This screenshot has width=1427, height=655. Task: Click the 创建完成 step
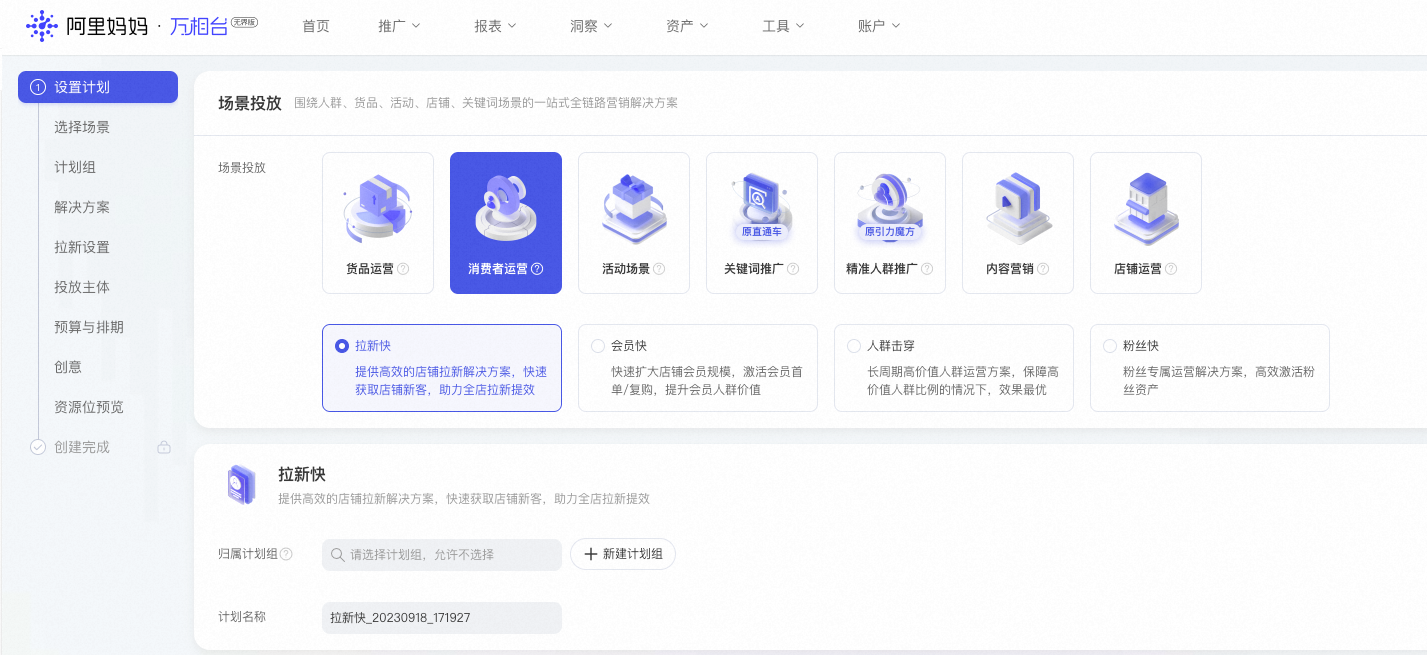[82, 447]
